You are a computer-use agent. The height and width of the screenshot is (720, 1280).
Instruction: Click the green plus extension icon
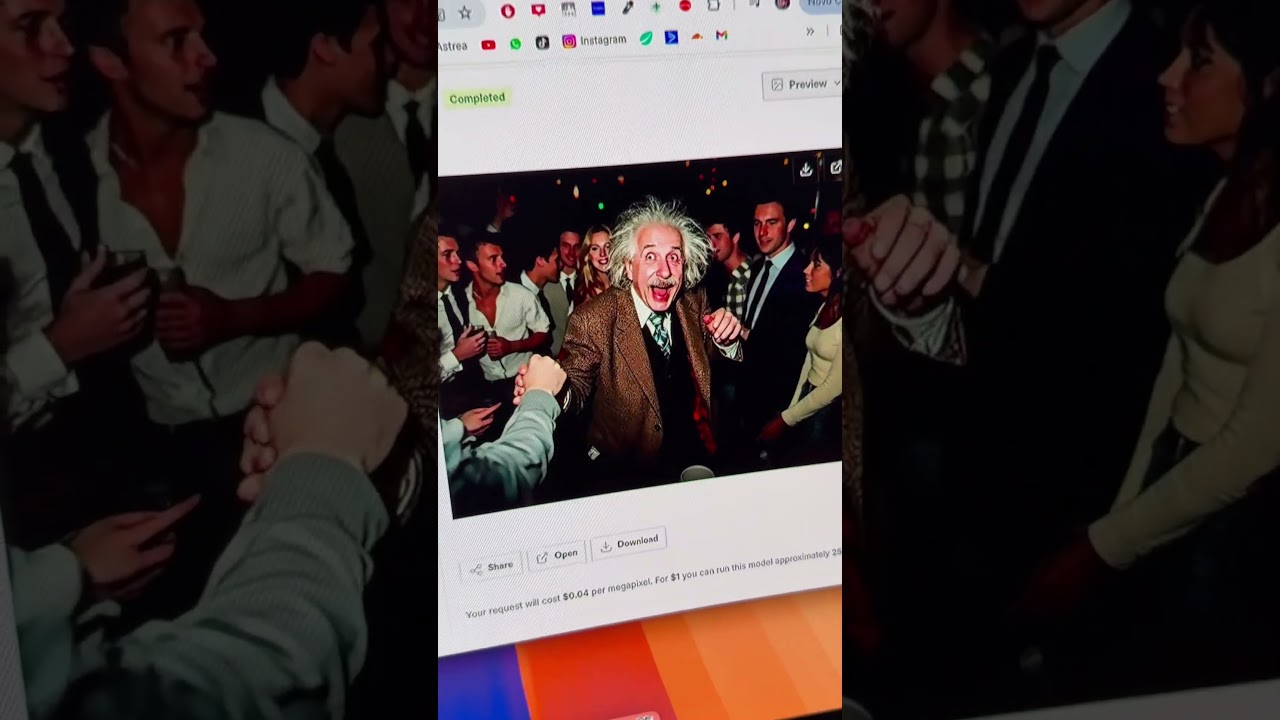656,7
